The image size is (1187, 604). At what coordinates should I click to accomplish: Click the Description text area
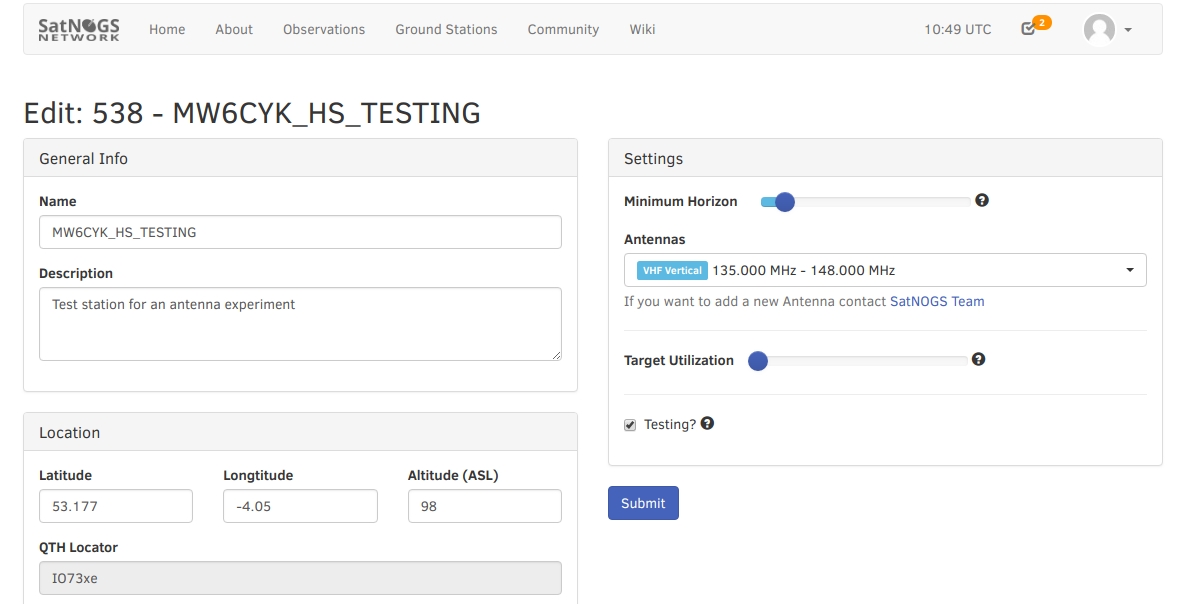tap(300, 323)
